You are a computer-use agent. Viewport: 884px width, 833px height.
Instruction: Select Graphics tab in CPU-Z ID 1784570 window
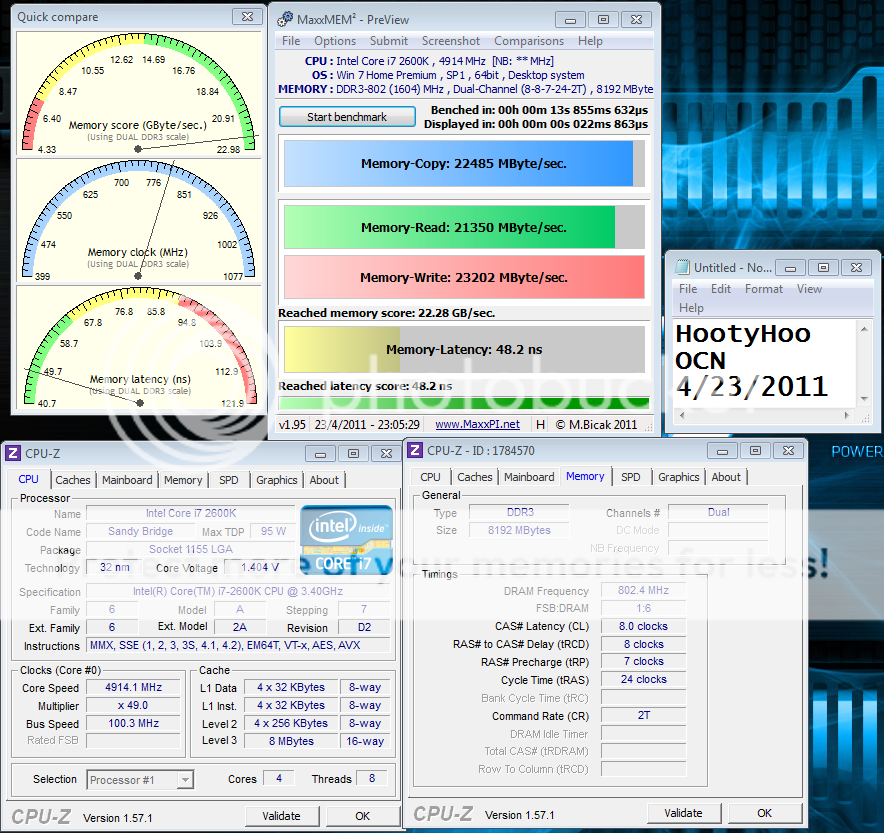678,477
